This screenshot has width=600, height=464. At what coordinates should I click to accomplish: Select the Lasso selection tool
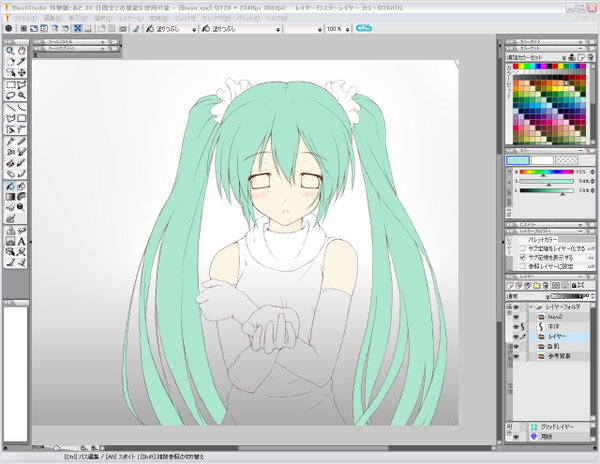pos(10,95)
